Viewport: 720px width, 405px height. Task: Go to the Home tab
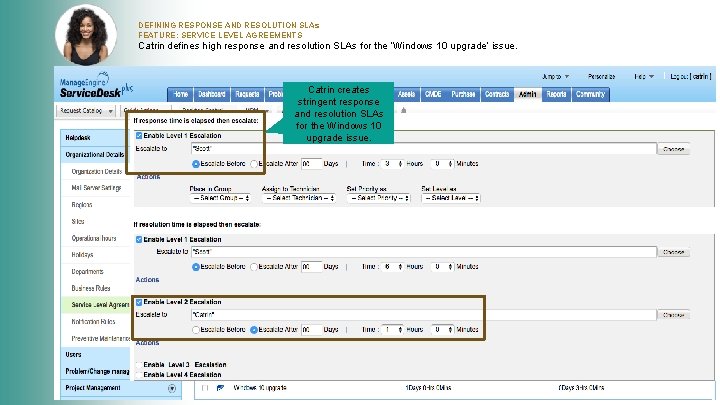[180, 94]
